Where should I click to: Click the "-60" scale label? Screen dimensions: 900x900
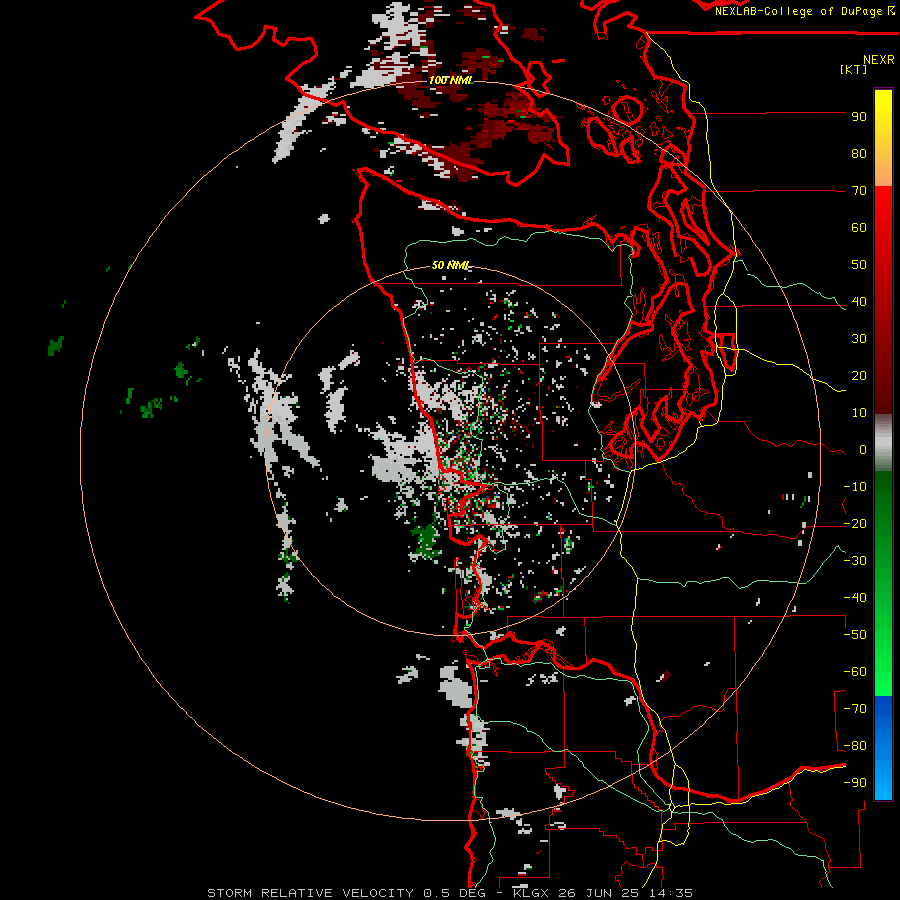click(x=855, y=672)
